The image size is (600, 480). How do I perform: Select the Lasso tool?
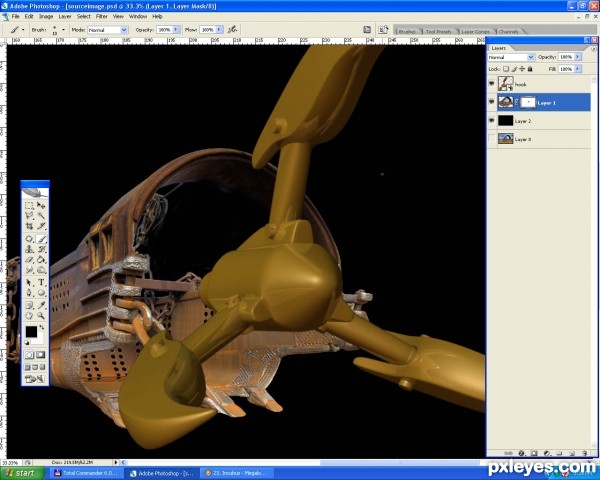click(29, 216)
